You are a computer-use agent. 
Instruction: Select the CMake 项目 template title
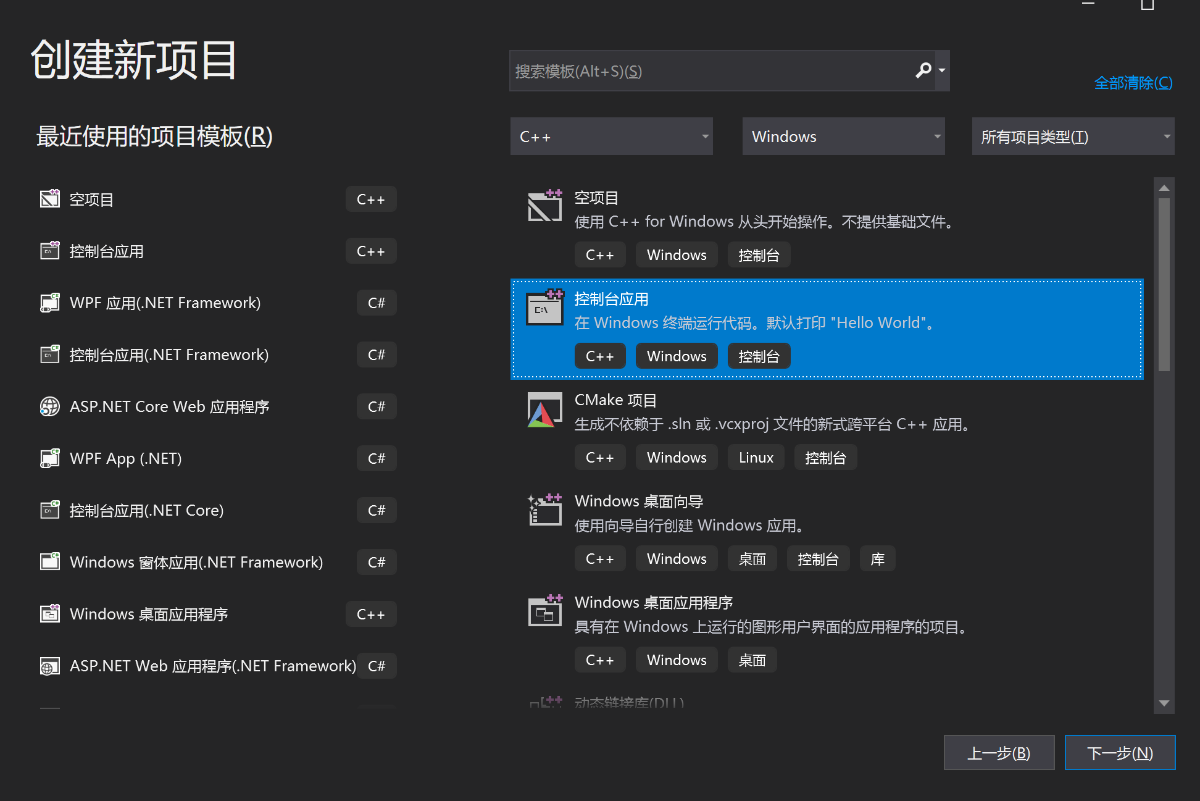616,400
